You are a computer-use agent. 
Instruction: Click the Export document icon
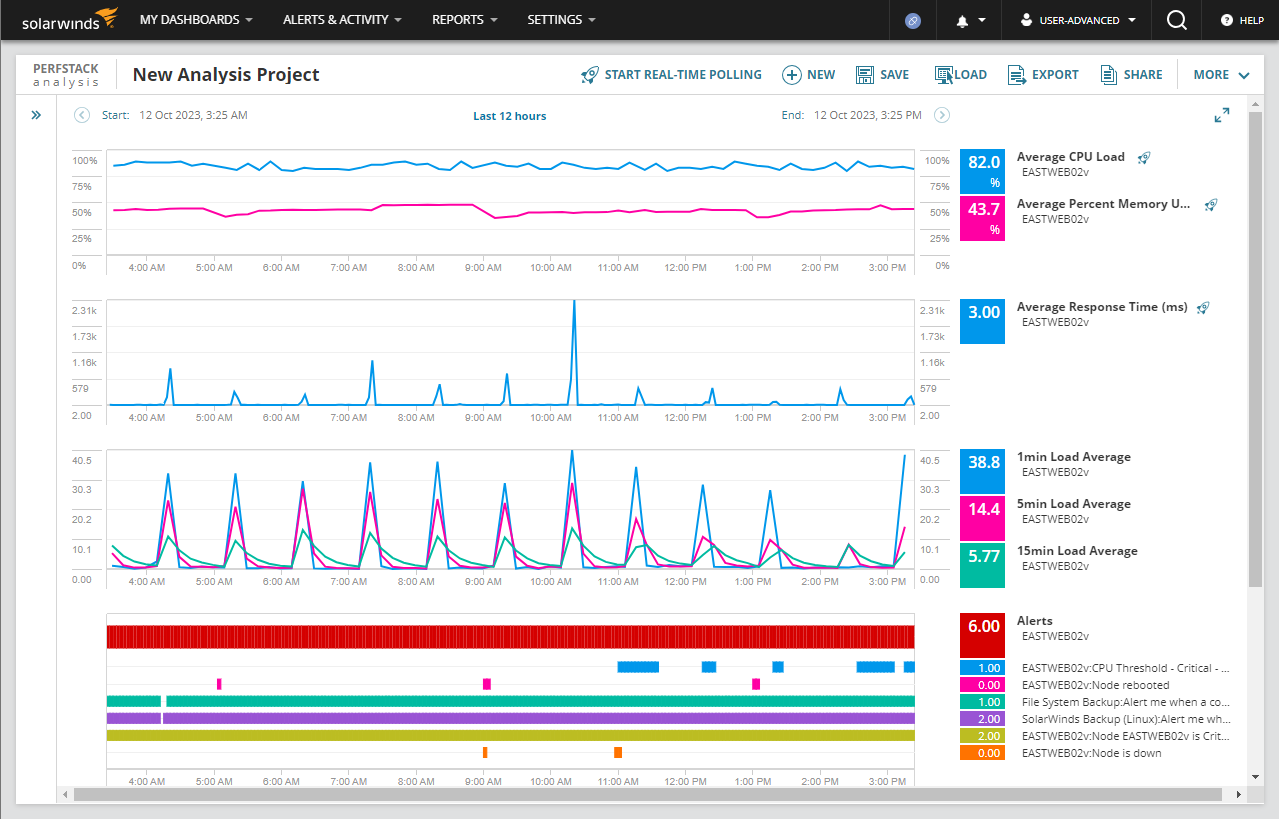tap(1017, 75)
